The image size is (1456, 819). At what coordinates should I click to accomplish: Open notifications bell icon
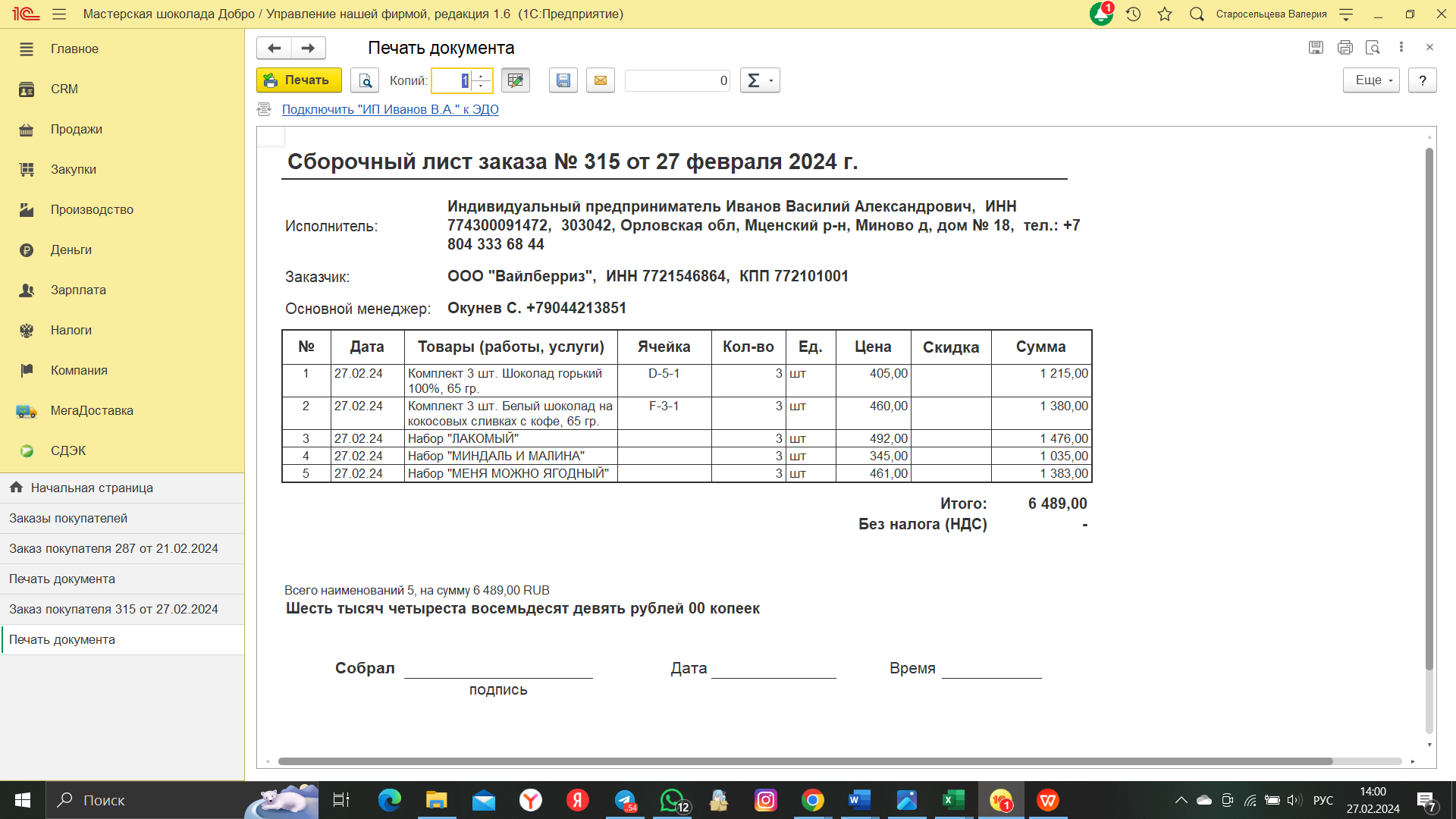click(1100, 14)
